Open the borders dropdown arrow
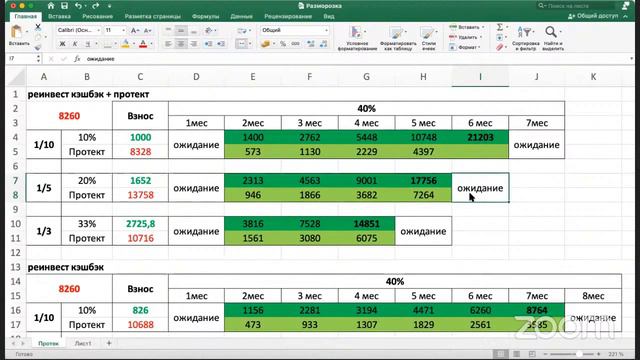Screen dimensions: 640x360 click(x=115, y=44)
